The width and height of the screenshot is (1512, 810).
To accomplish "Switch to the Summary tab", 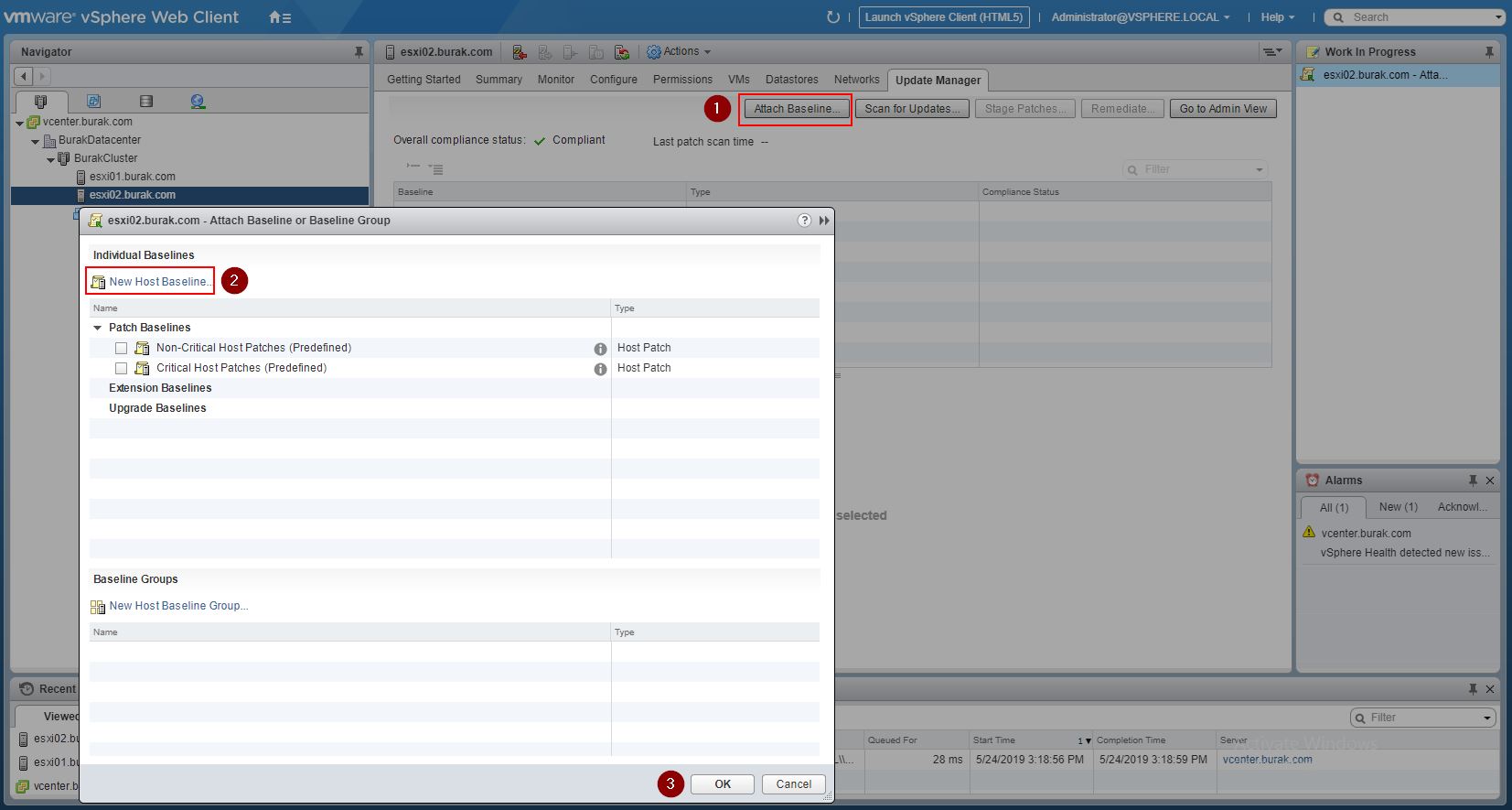I will [x=499, y=80].
